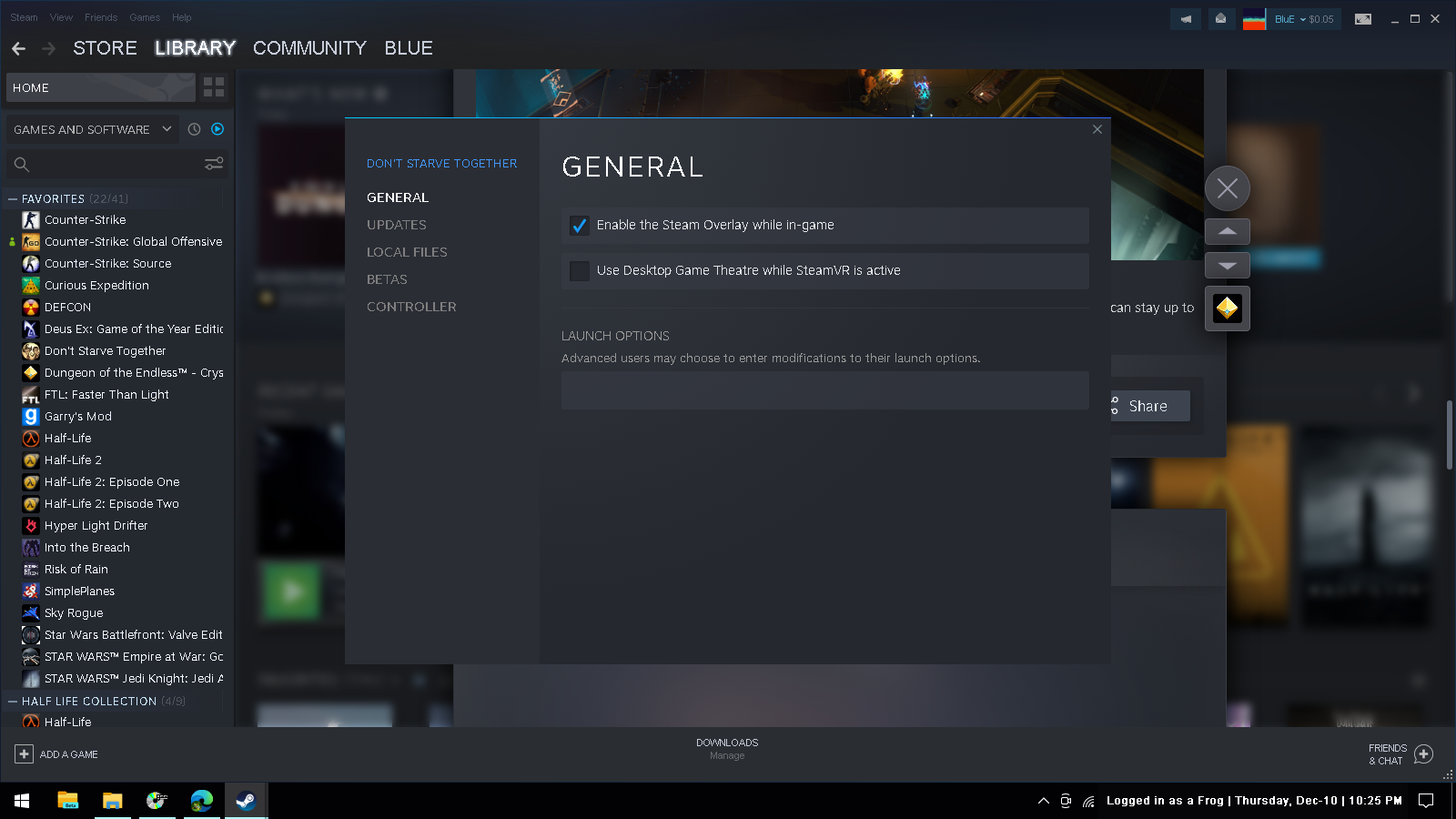Click the Counter-Strike game icon
This screenshot has height=819, width=1456.
pyautogui.click(x=31, y=220)
